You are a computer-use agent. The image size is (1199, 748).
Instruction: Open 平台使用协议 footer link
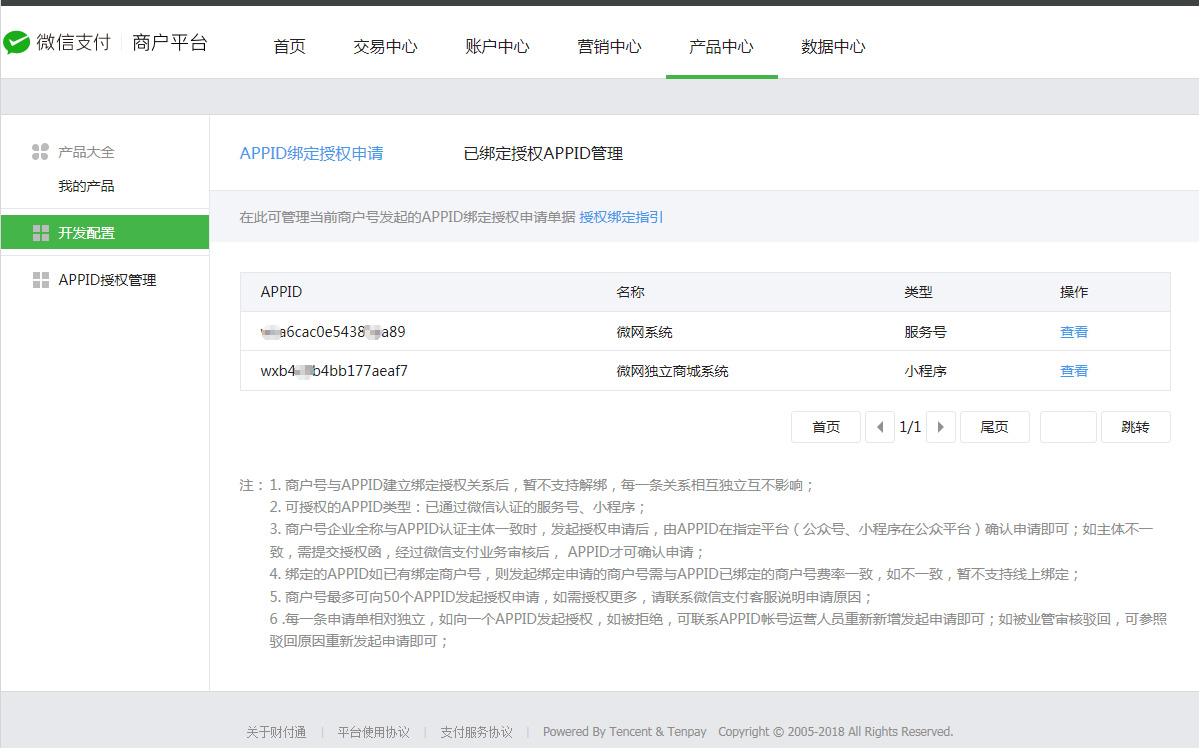click(373, 732)
